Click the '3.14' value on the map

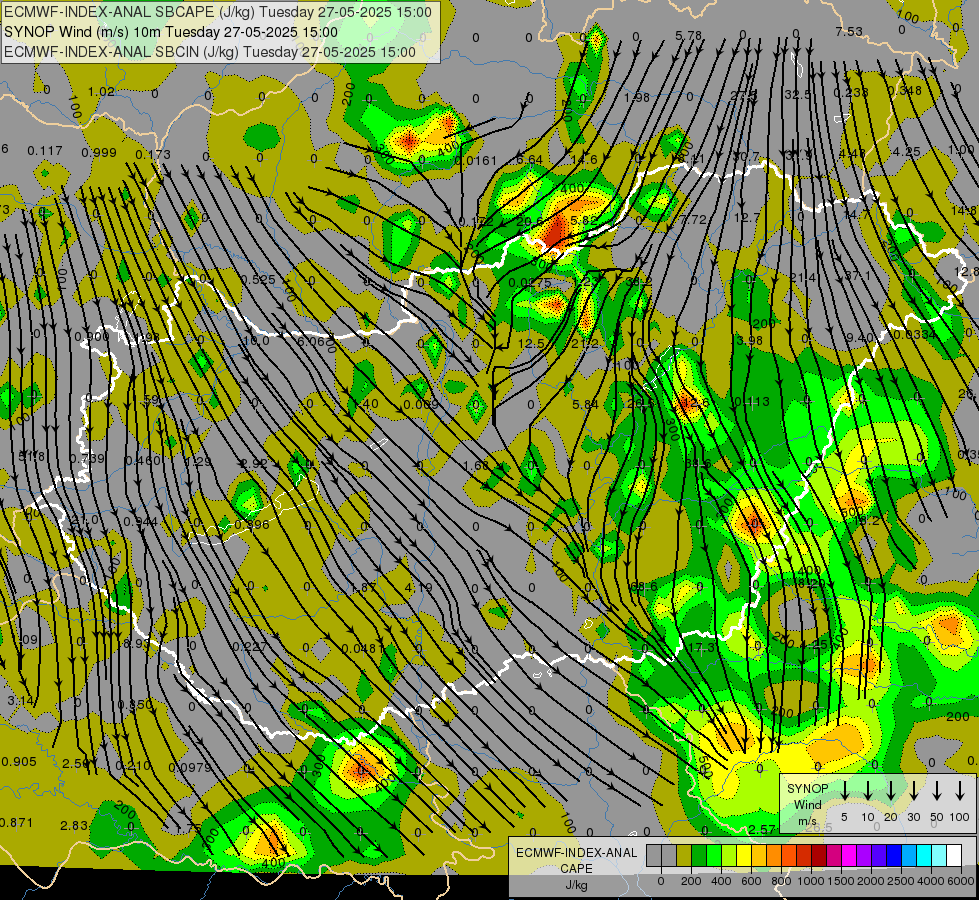(x=20, y=701)
